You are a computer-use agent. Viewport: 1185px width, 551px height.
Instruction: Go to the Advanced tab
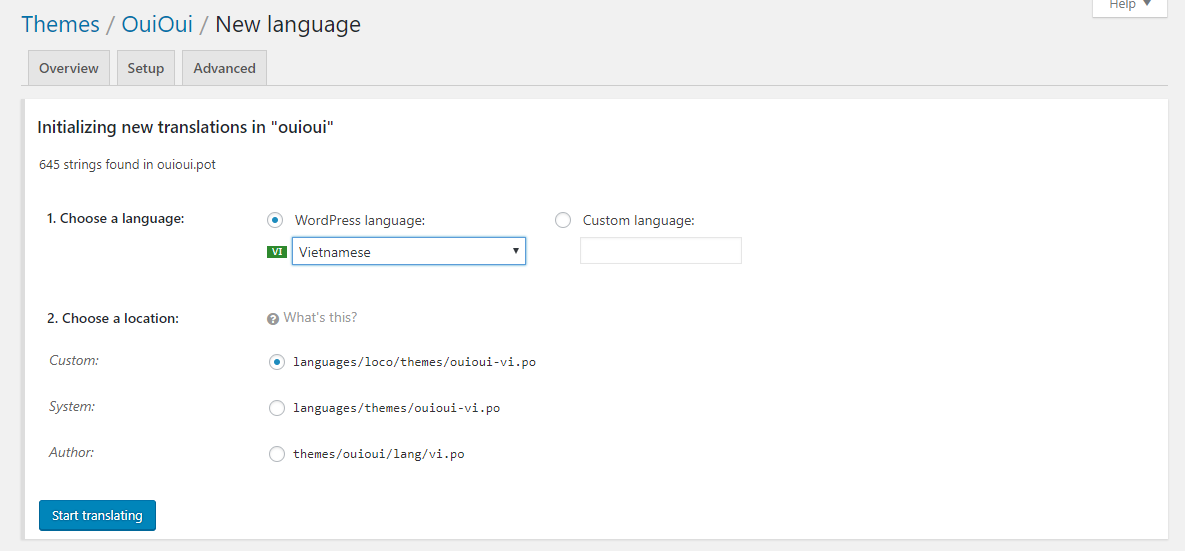point(224,68)
